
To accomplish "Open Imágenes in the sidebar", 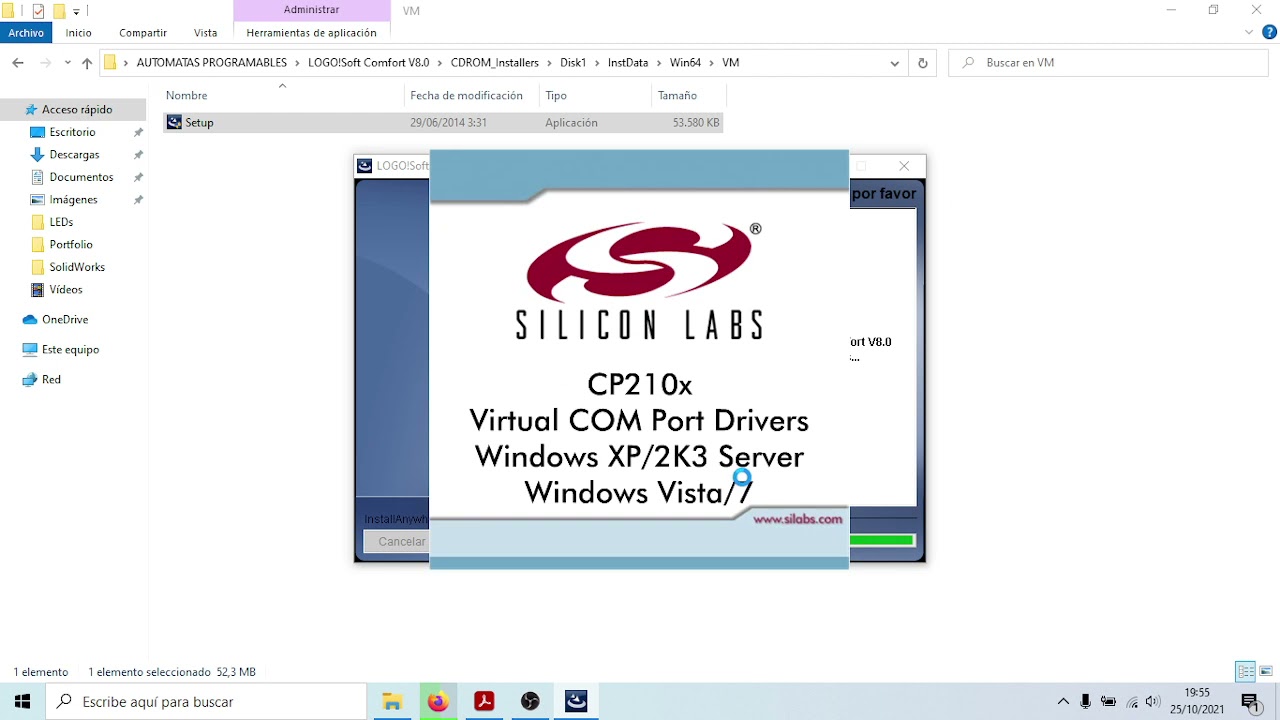I will pyautogui.click(x=74, y=200).
